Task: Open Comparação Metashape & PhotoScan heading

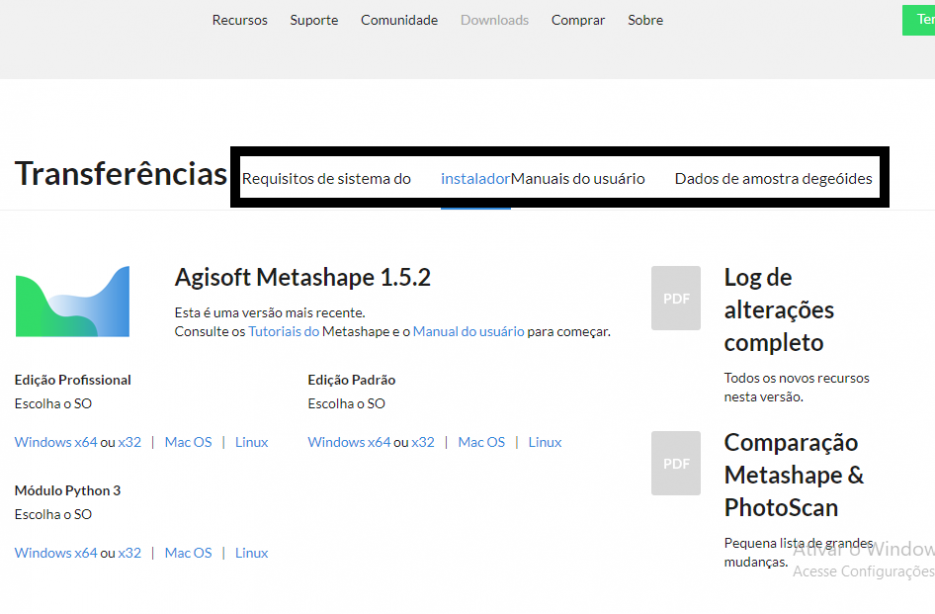Action: click(x=794, y=475)
